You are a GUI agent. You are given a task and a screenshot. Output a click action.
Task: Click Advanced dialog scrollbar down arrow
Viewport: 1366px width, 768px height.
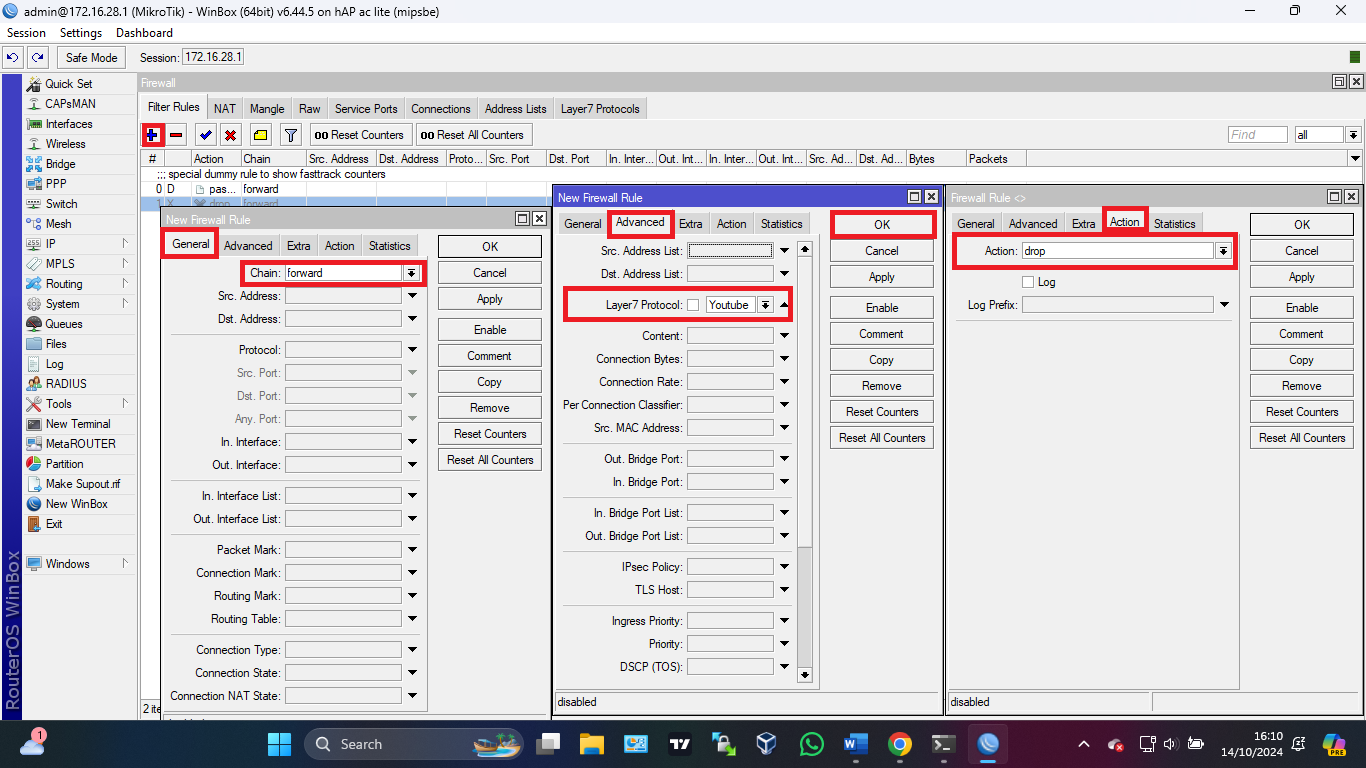(805, 675)
